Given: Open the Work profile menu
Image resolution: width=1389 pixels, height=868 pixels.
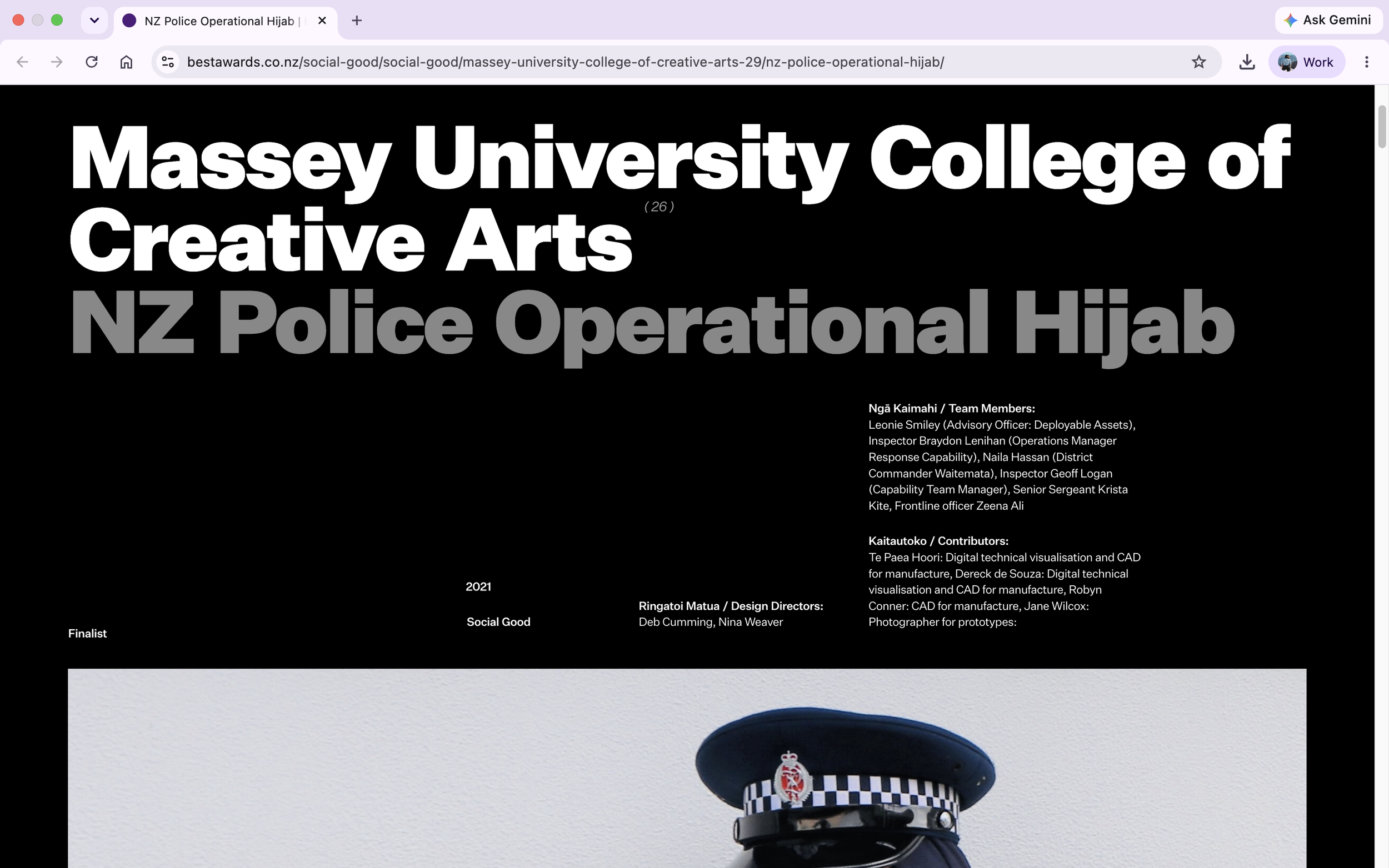Looking at the screenshot, I should tap(1306, 62).
